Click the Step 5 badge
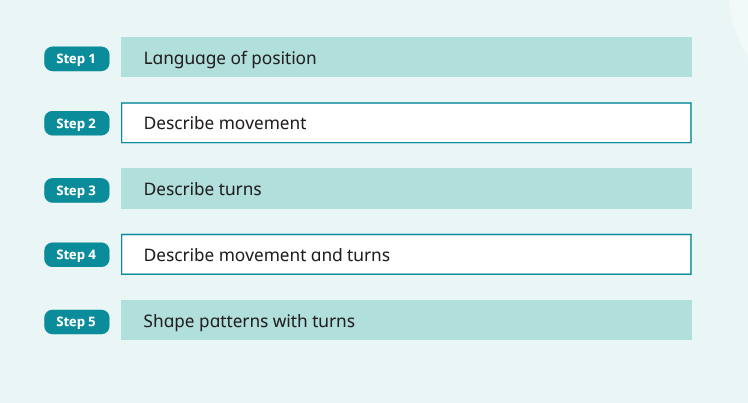 (76, 321)
